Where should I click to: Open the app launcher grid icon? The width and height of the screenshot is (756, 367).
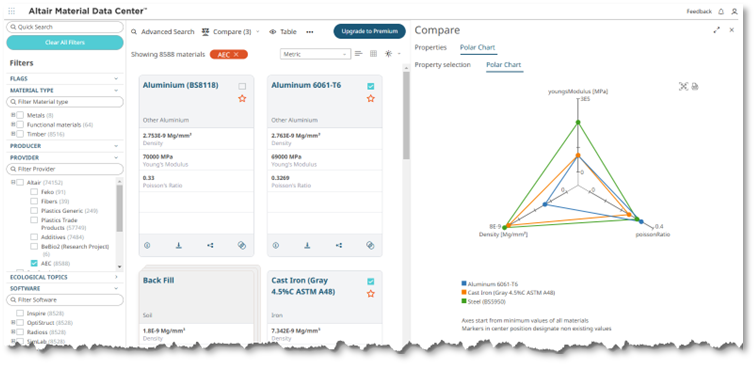(x=12, y=11)
